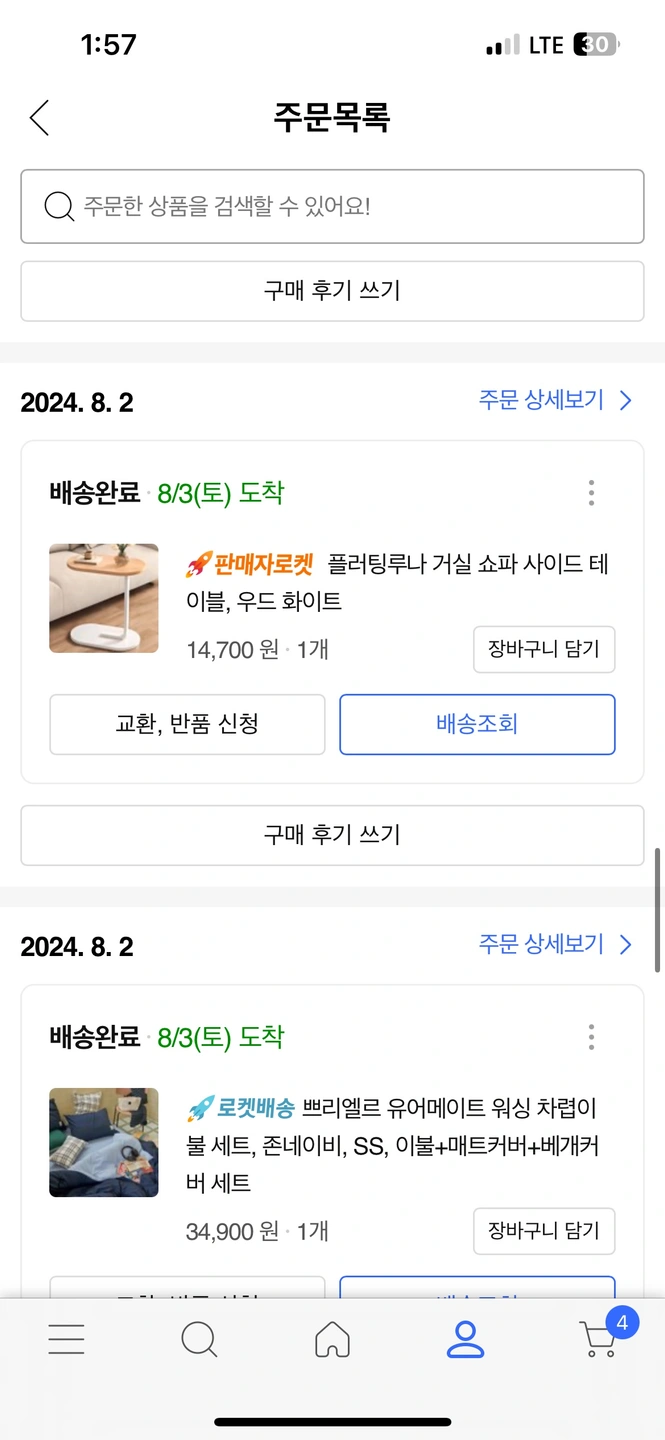This screenshot has width=665, height=1440.
Task: Tap 교환, 반품 신청 for the side table
Action: click(x=187, y=724)
